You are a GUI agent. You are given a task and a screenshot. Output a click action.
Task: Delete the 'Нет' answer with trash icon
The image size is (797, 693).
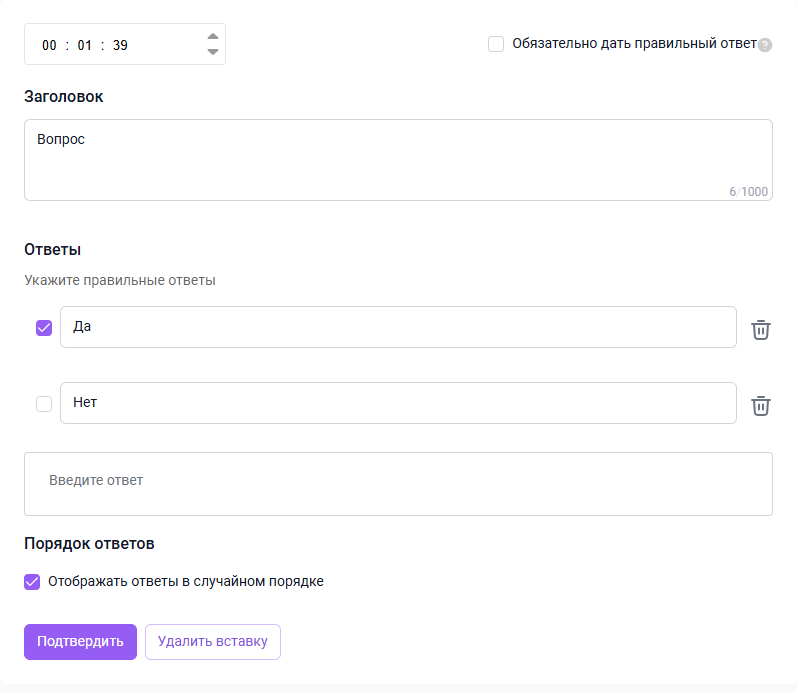pos(761,405)
